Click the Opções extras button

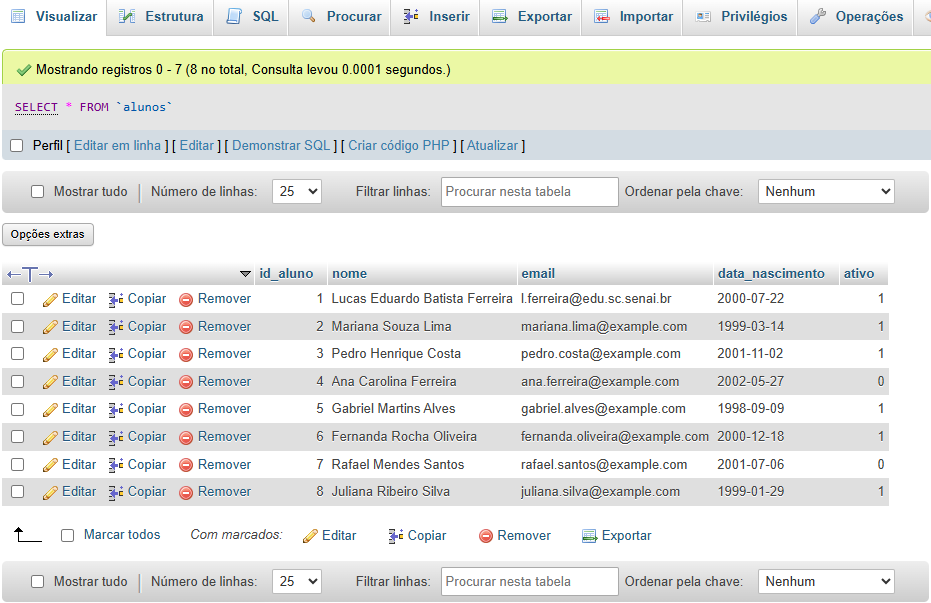click(47, 234)
